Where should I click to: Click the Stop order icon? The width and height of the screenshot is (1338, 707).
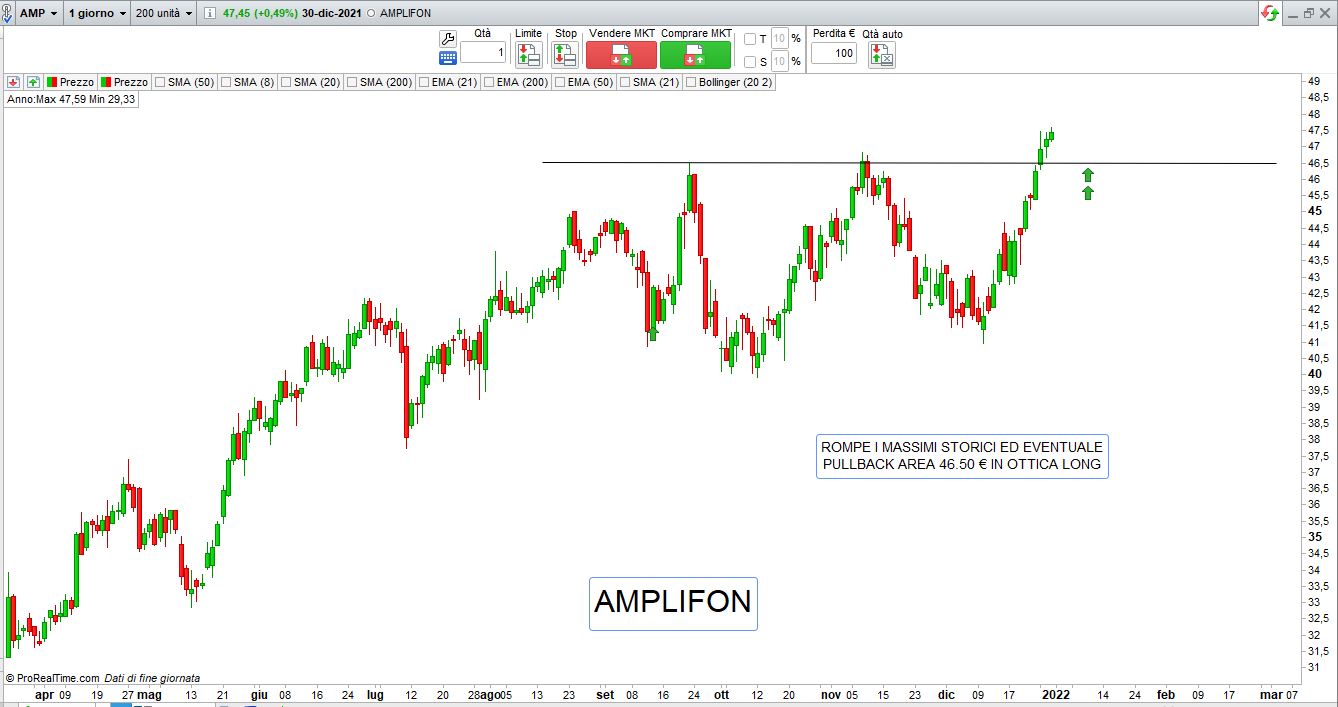(x=565, y=55)
